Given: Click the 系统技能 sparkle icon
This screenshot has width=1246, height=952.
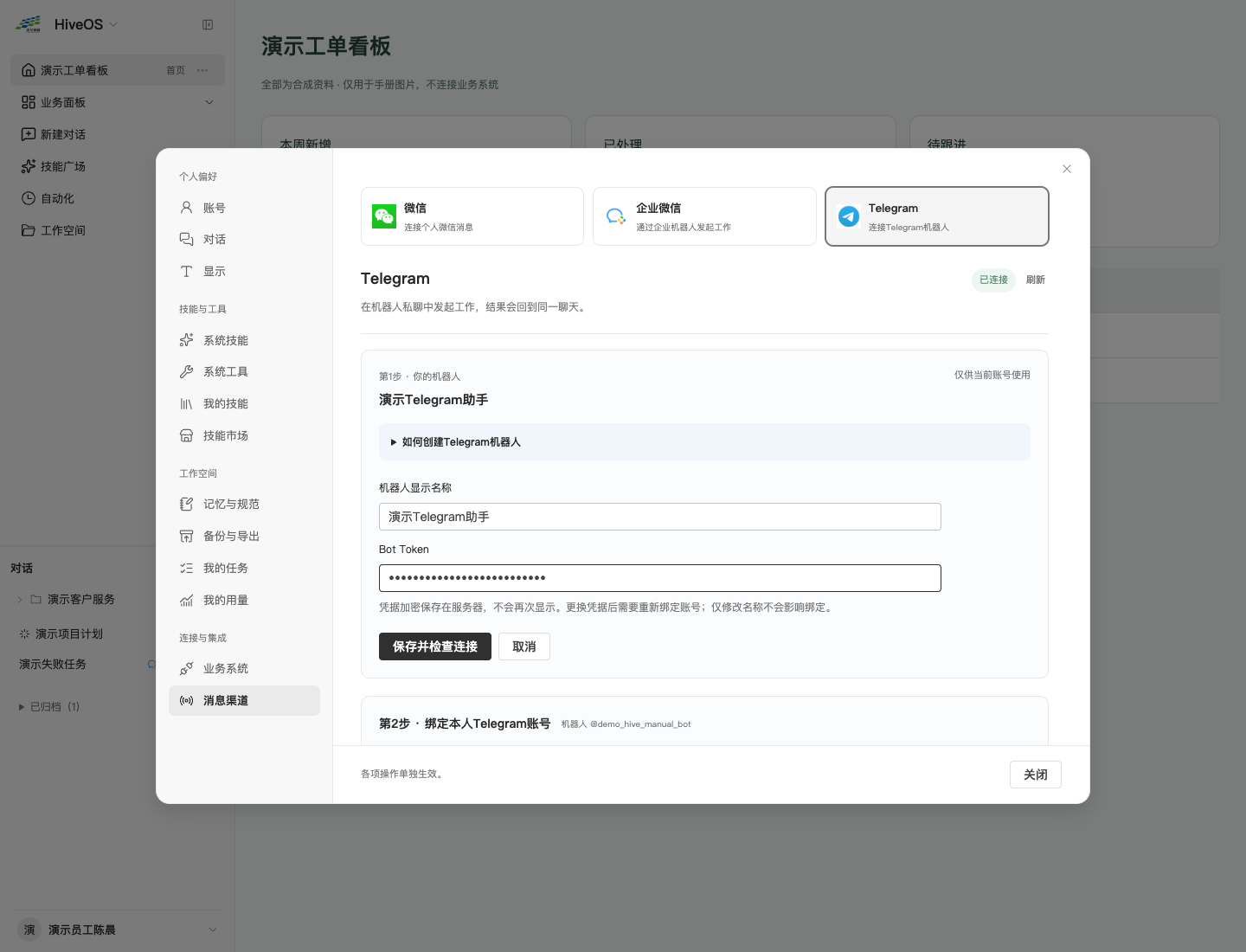Looking at the screenshot, I should [x=186, y=340].
